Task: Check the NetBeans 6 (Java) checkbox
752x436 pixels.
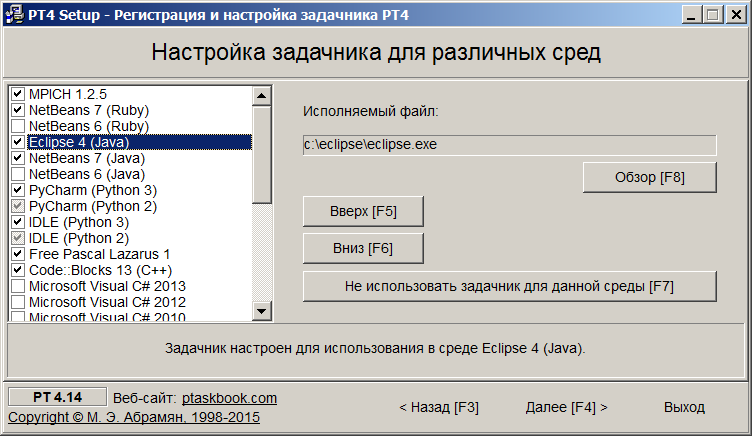Action: [18, 174]
